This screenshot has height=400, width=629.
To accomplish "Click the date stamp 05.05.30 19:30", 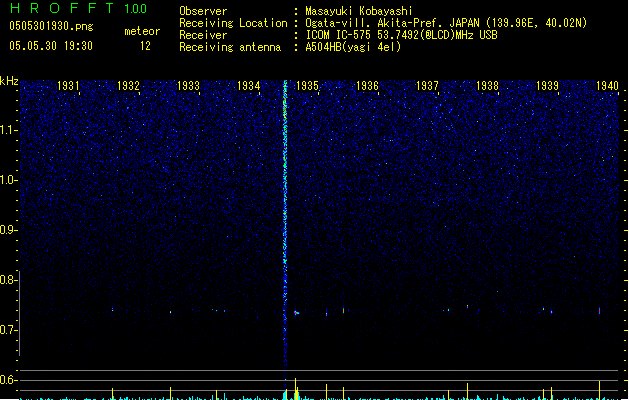I will click(51, 46).
